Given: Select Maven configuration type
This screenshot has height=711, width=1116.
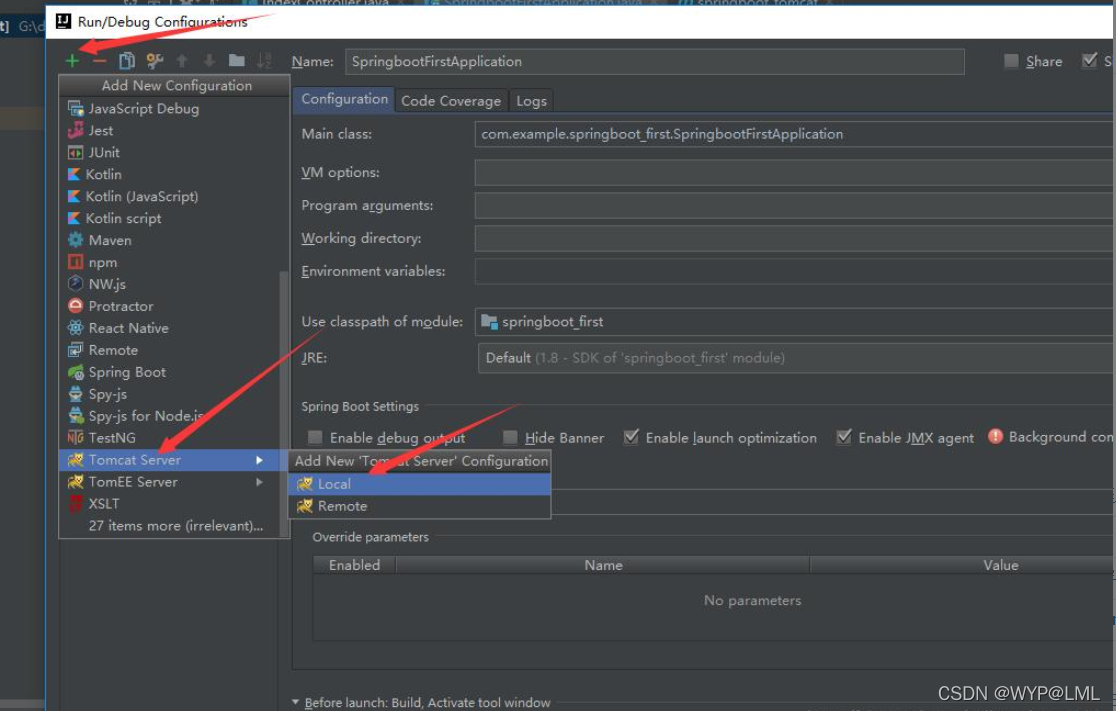Looking at the screenshot, I should (174, 241).
